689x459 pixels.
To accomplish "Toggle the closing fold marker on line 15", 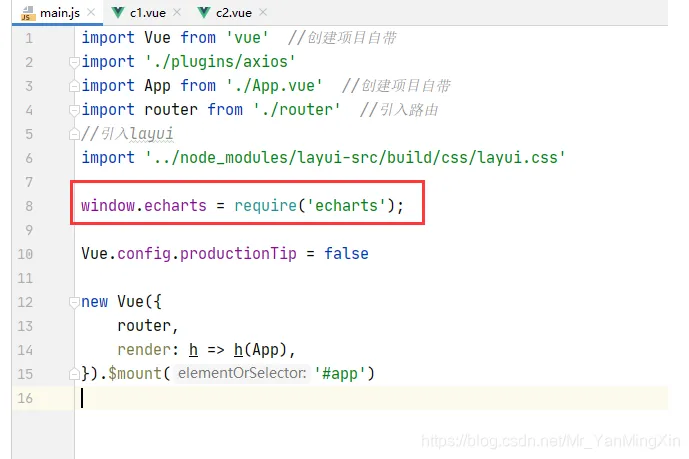I will click(74, 374).
